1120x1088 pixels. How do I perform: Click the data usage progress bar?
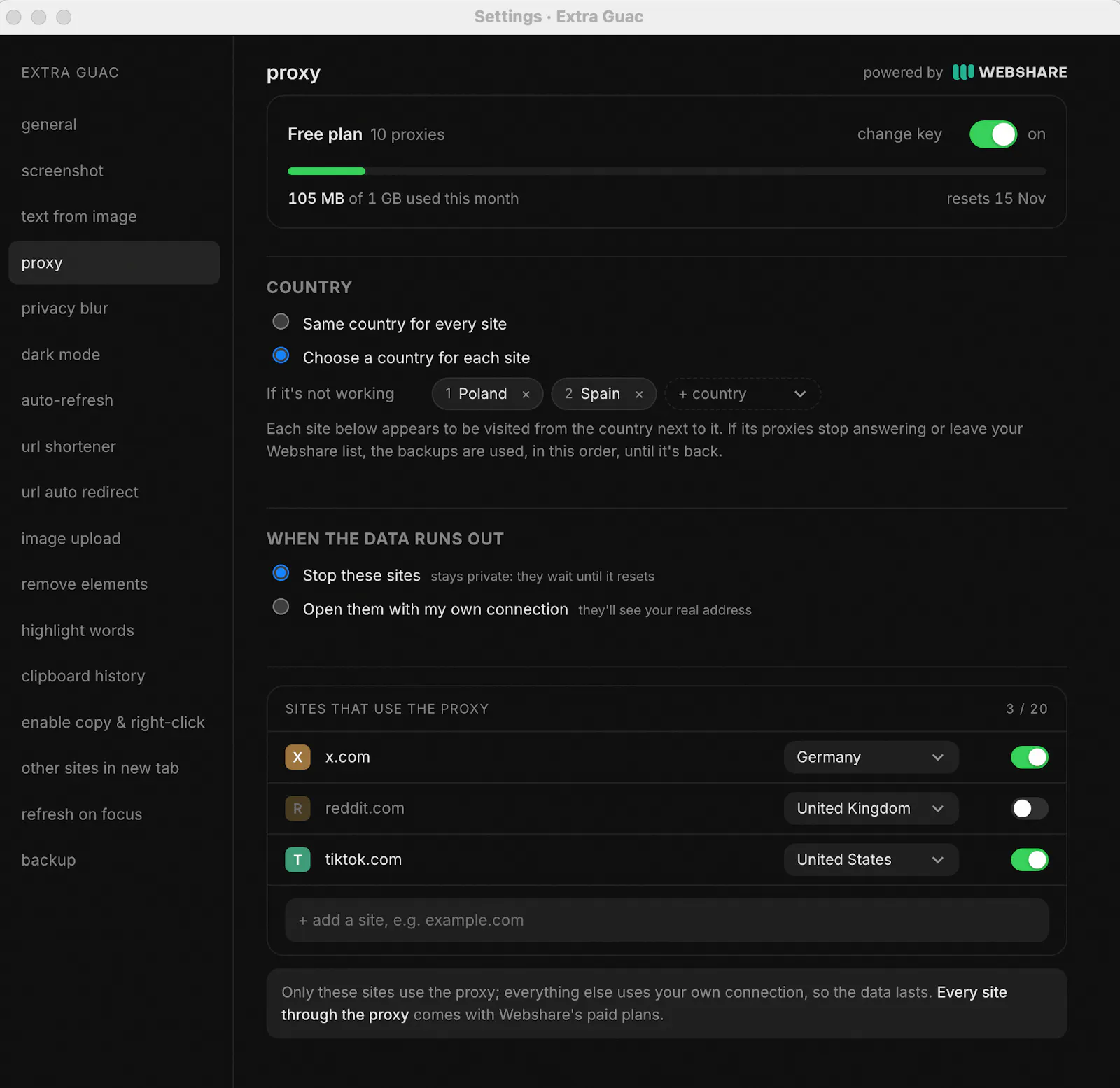[x=666, y=171]
